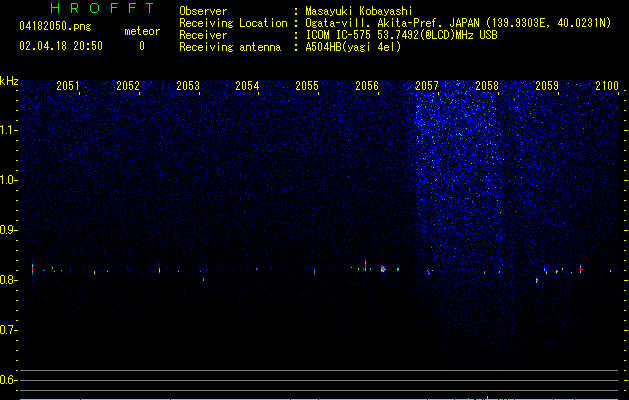The width and height of the screenshot is (629, 400).
Task: Click the 2056 time marker
Action: click(367, 85)
